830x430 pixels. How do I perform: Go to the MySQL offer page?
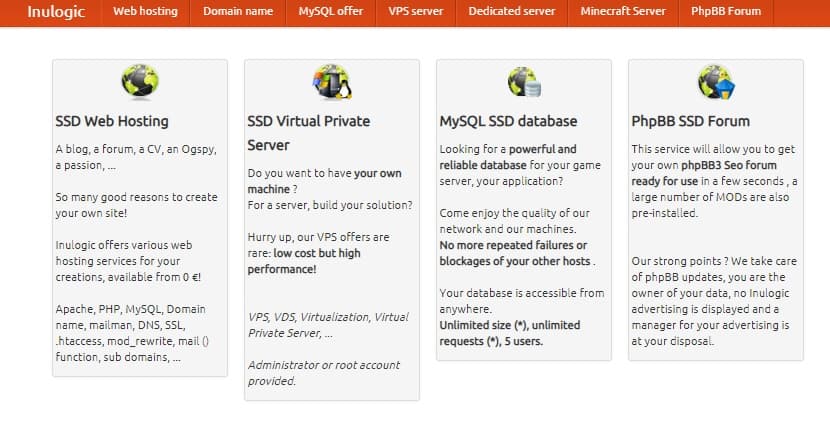331,11
